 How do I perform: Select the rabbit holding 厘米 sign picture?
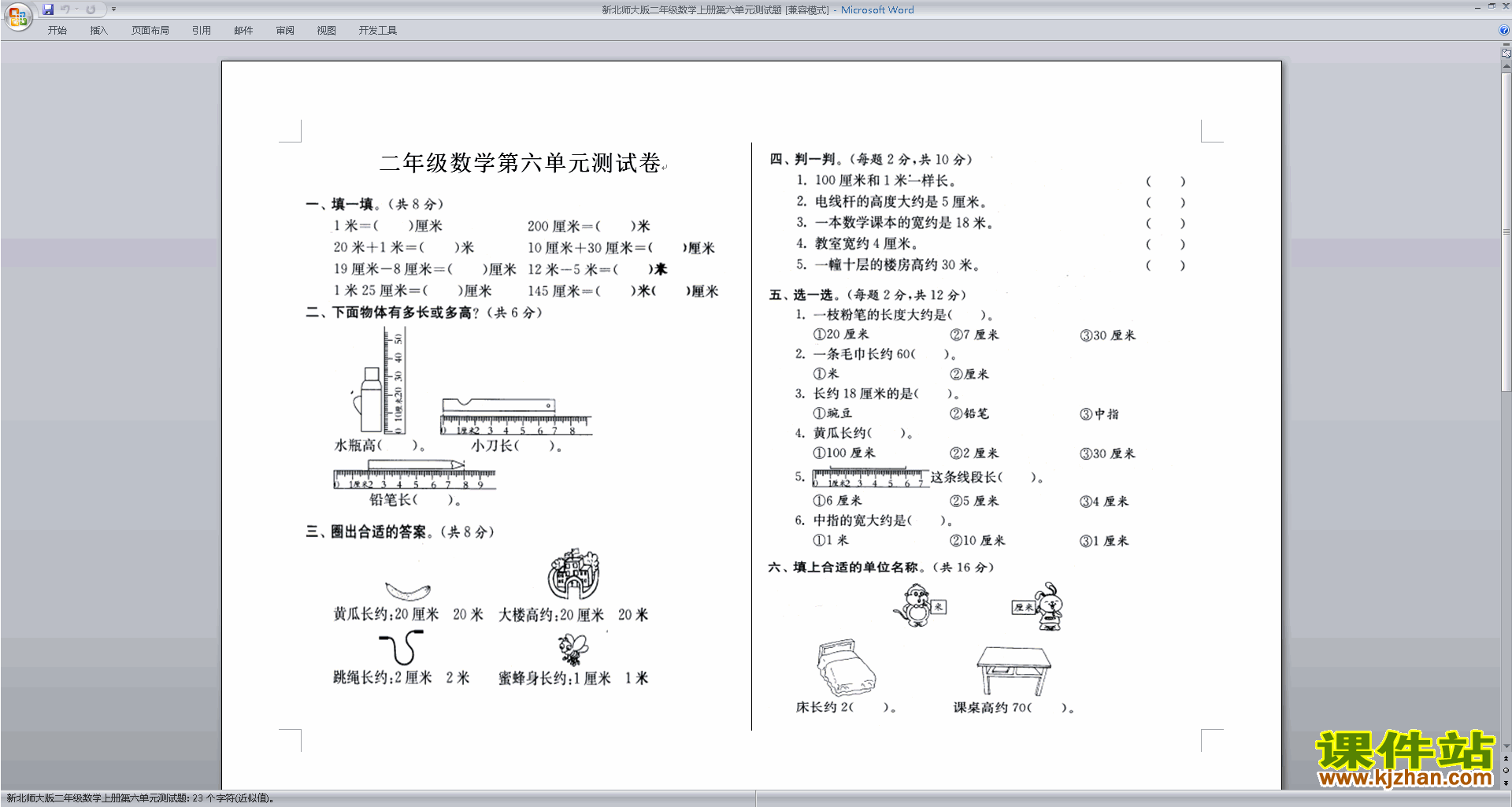[x=1038, y=606]
